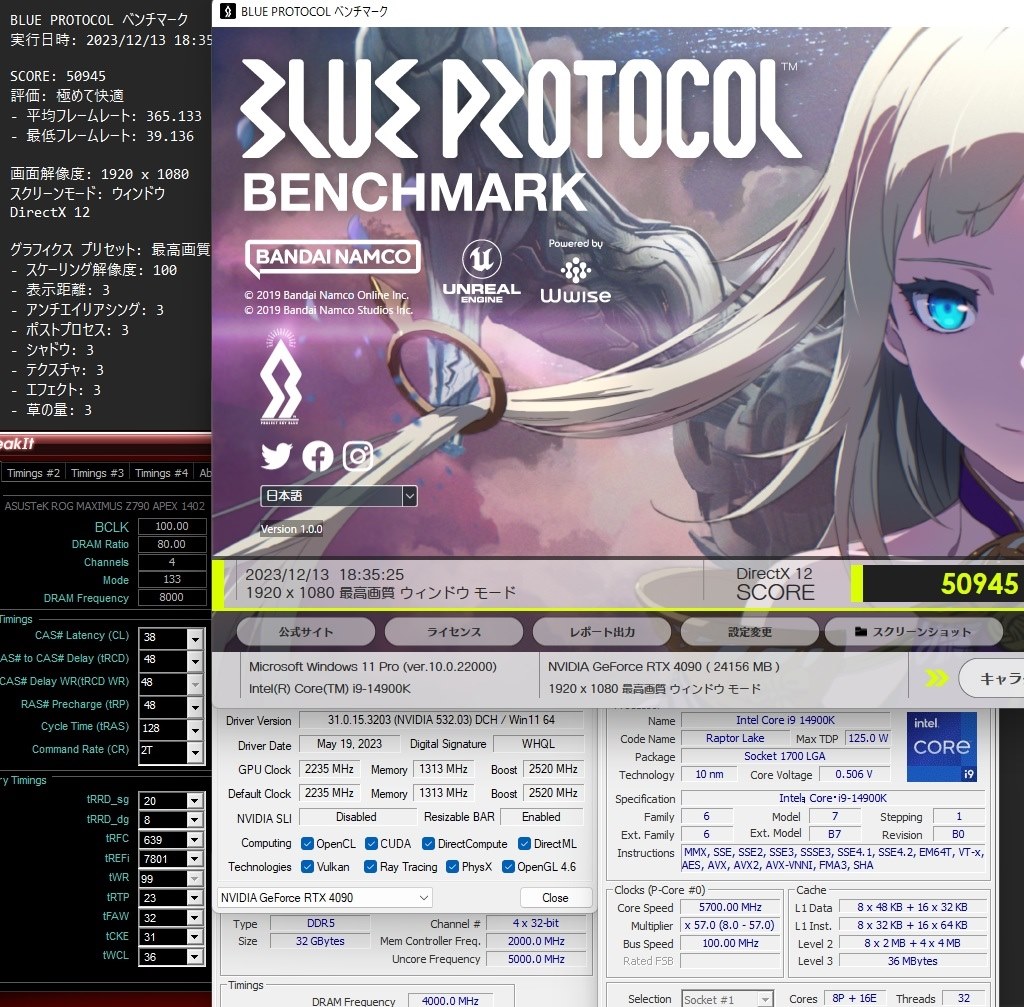
Task: Click the Driver Version value field
Action: point(441,720)
